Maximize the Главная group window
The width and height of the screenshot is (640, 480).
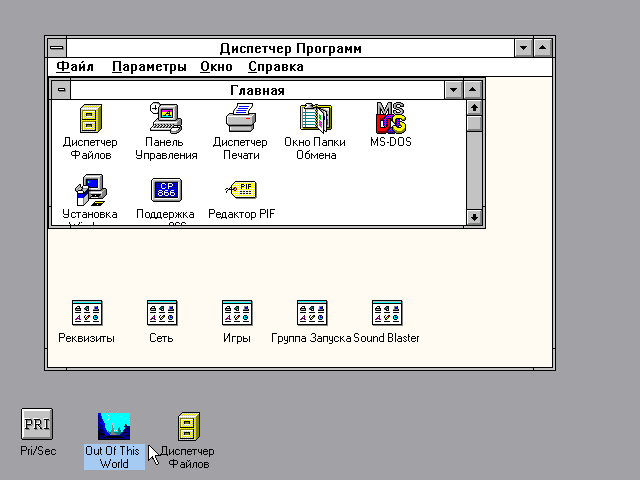click(x=472, y=90)
